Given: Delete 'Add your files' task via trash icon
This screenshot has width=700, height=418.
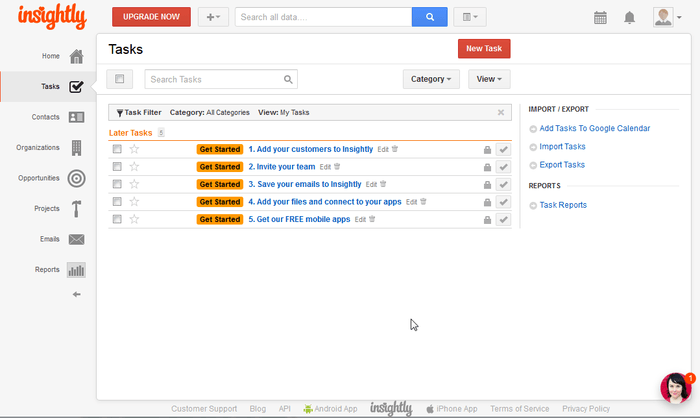Looking at the screenshot, I should click(x=423, y=201).
